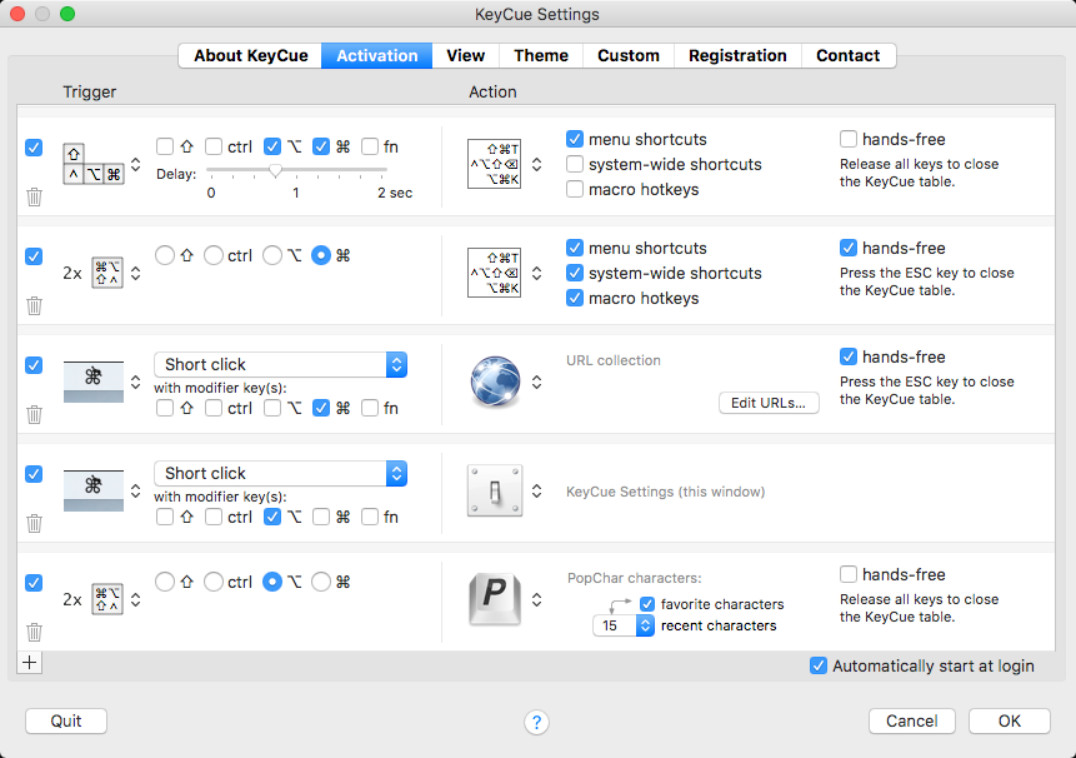1076x758 pixels.
Task: Disable the trigger row containing the Delay slider
Action: tap(34, 147)
